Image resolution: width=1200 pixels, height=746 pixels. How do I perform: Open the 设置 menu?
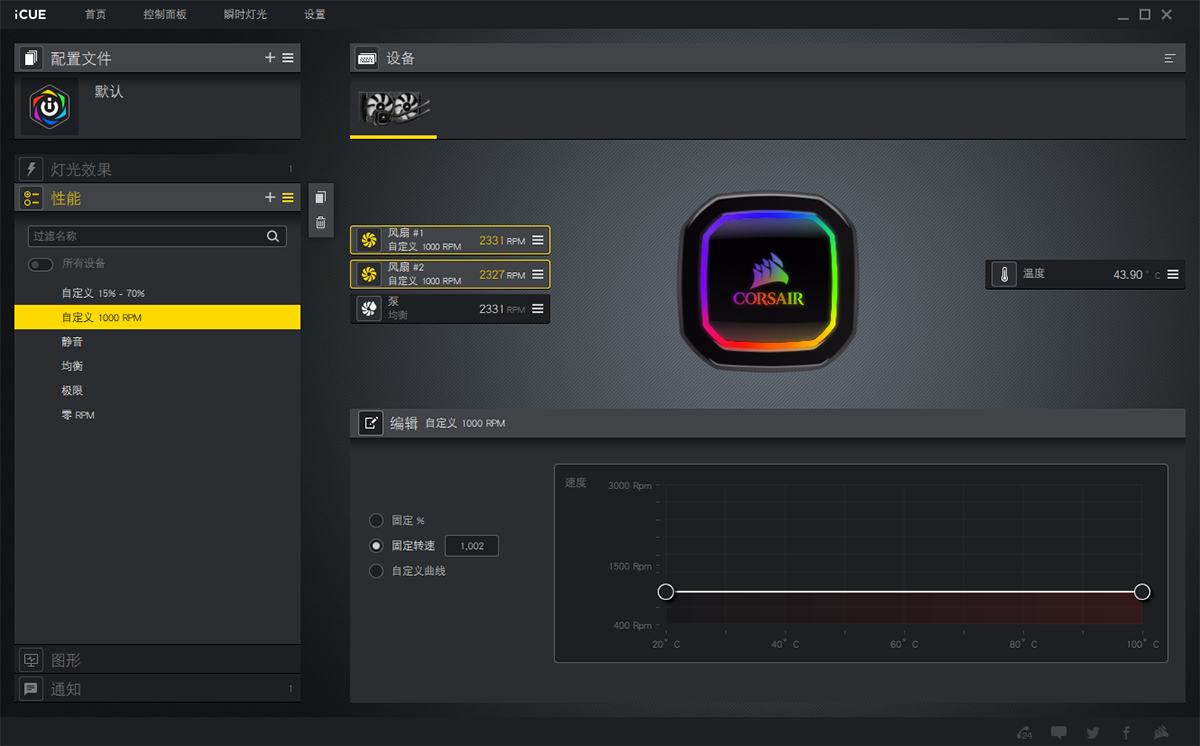tap(315, 15)
